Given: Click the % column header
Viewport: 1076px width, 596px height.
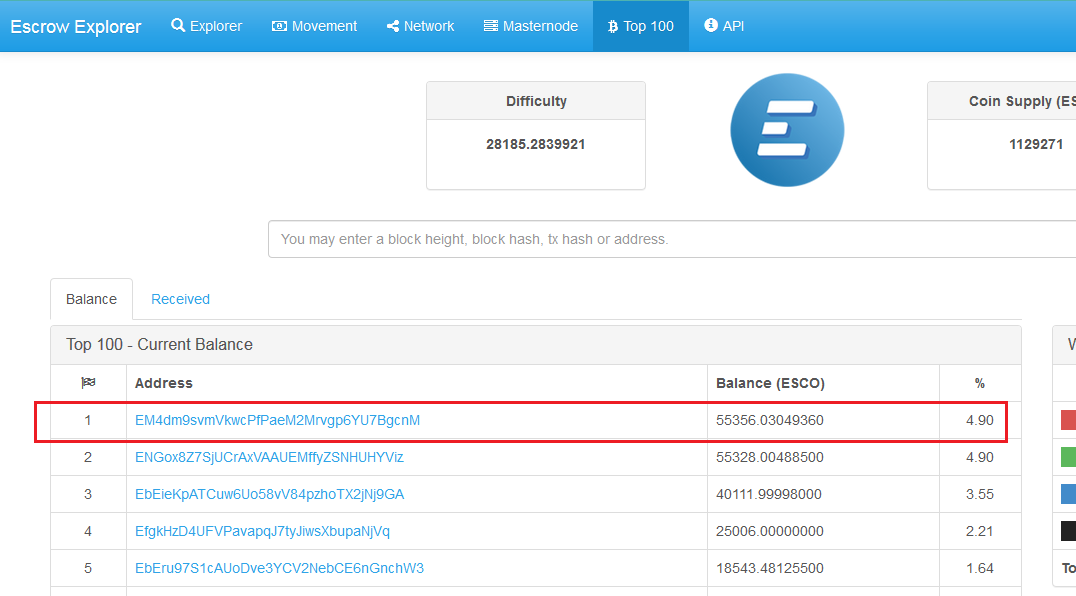Looking at the screenshot, I should [x=980, y=383].
